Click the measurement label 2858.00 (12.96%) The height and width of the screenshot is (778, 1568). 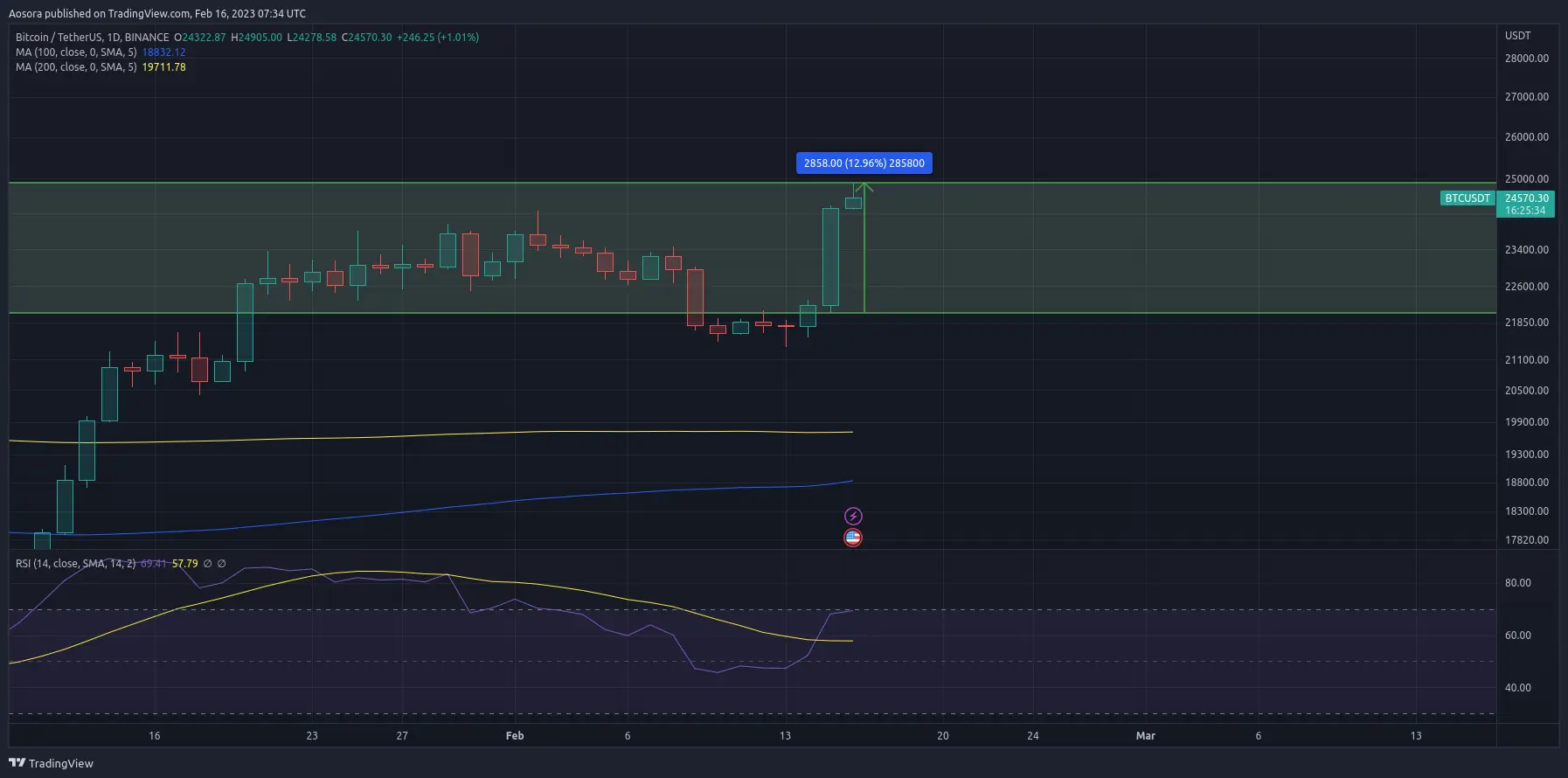pyautogui.click(x=864, y=163)
